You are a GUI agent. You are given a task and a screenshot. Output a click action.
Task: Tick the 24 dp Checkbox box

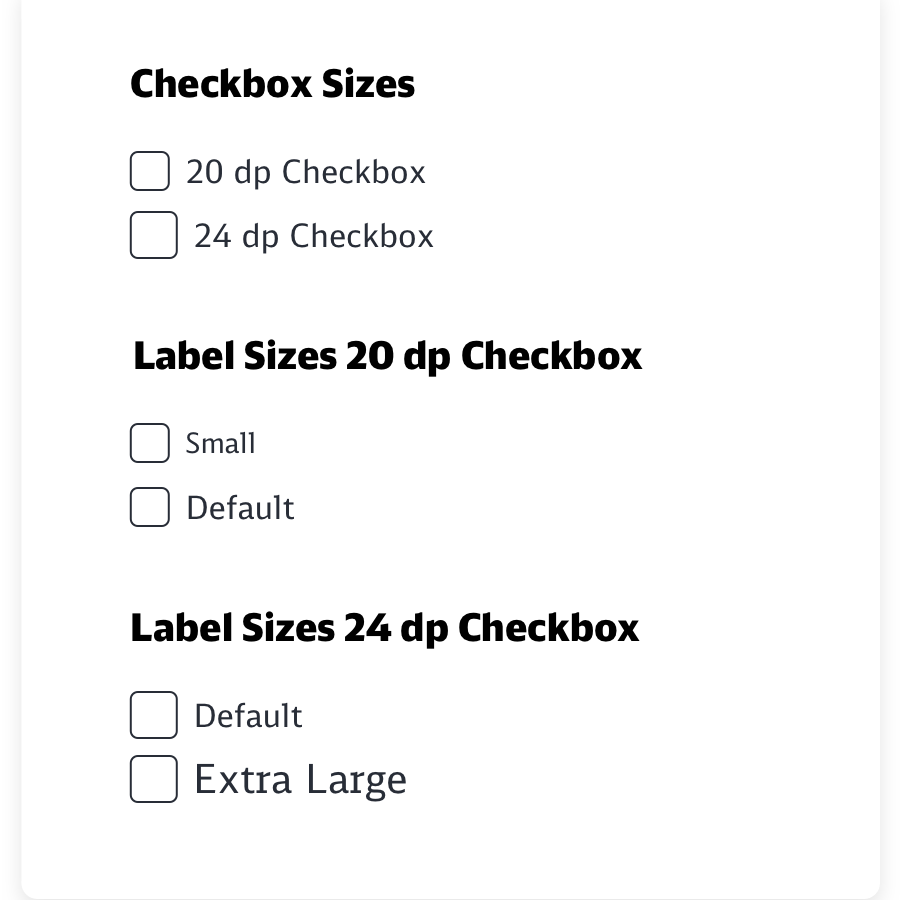[x=154, y=235]
